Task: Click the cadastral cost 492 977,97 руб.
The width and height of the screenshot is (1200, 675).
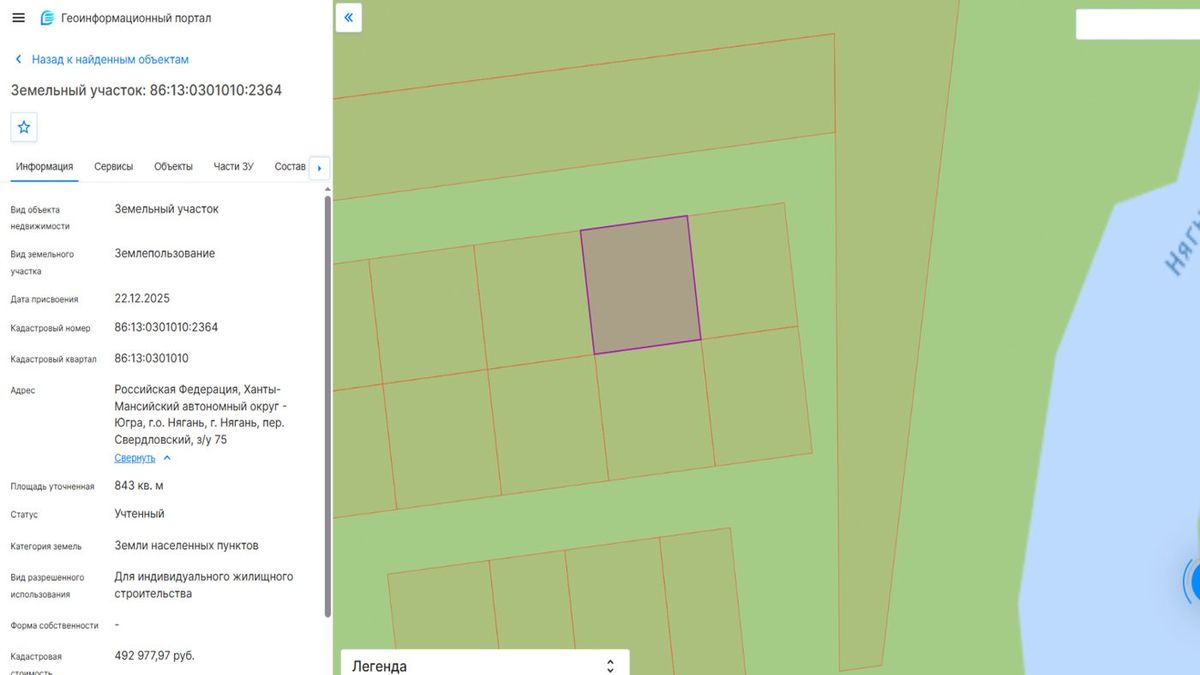Action: pyautogui.click(x=155, y=655)
